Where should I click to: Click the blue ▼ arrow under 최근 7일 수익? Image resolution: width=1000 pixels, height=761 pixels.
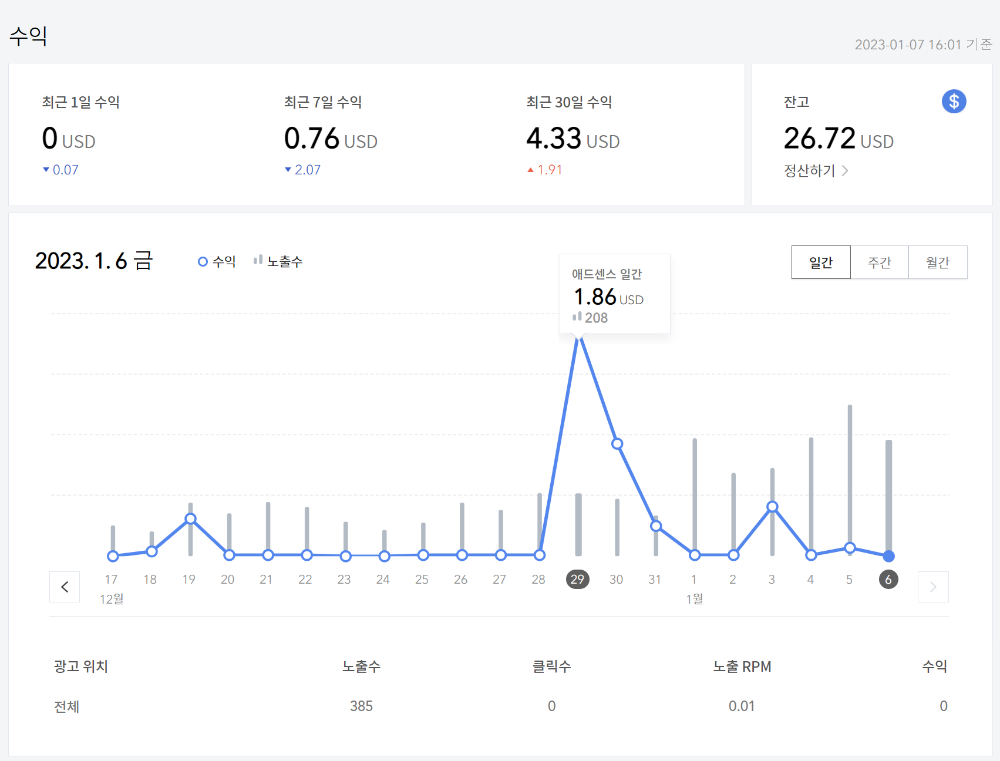click(x=289, y=169)
